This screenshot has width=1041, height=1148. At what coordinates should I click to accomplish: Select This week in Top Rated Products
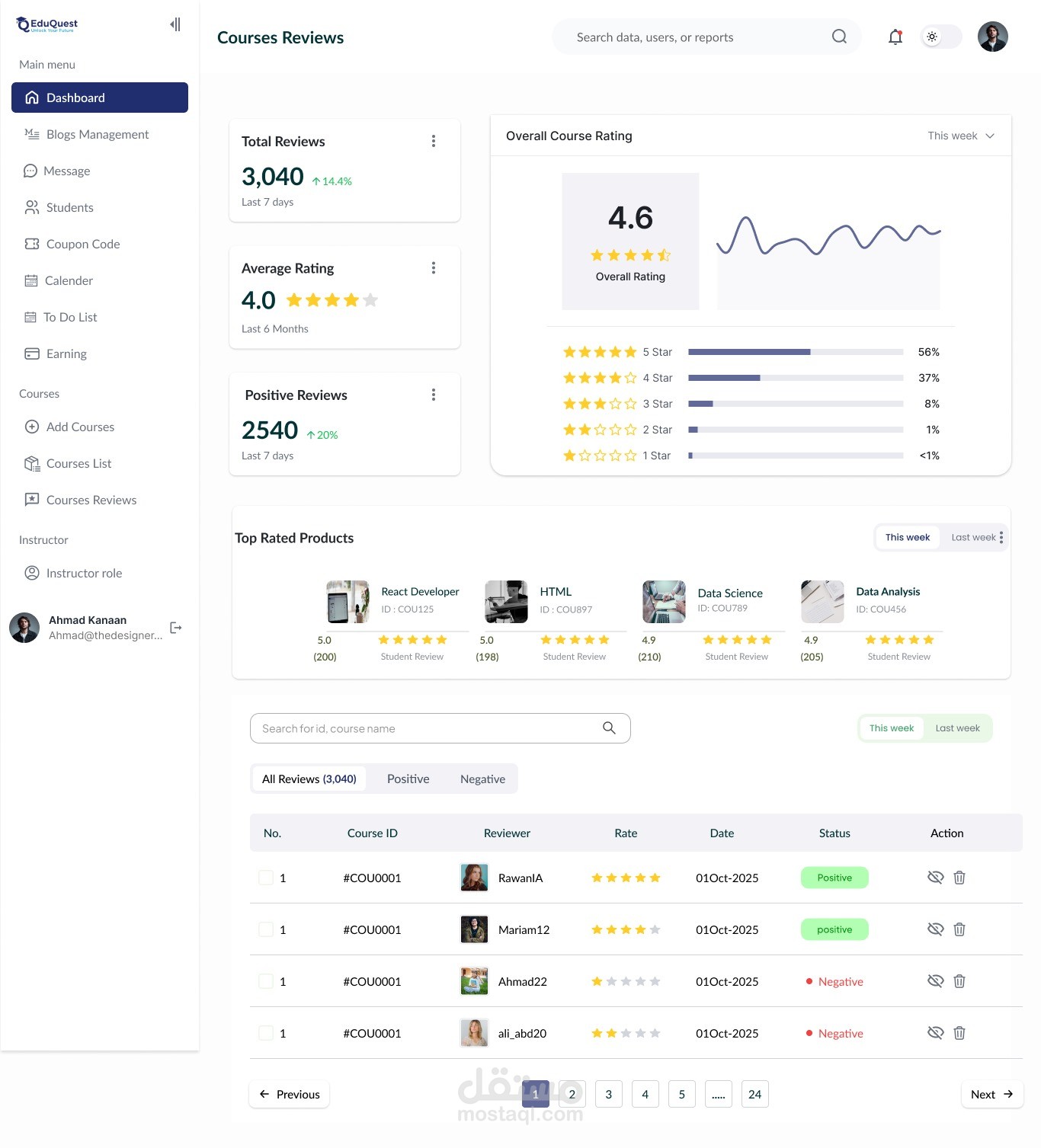click(908, 537)
